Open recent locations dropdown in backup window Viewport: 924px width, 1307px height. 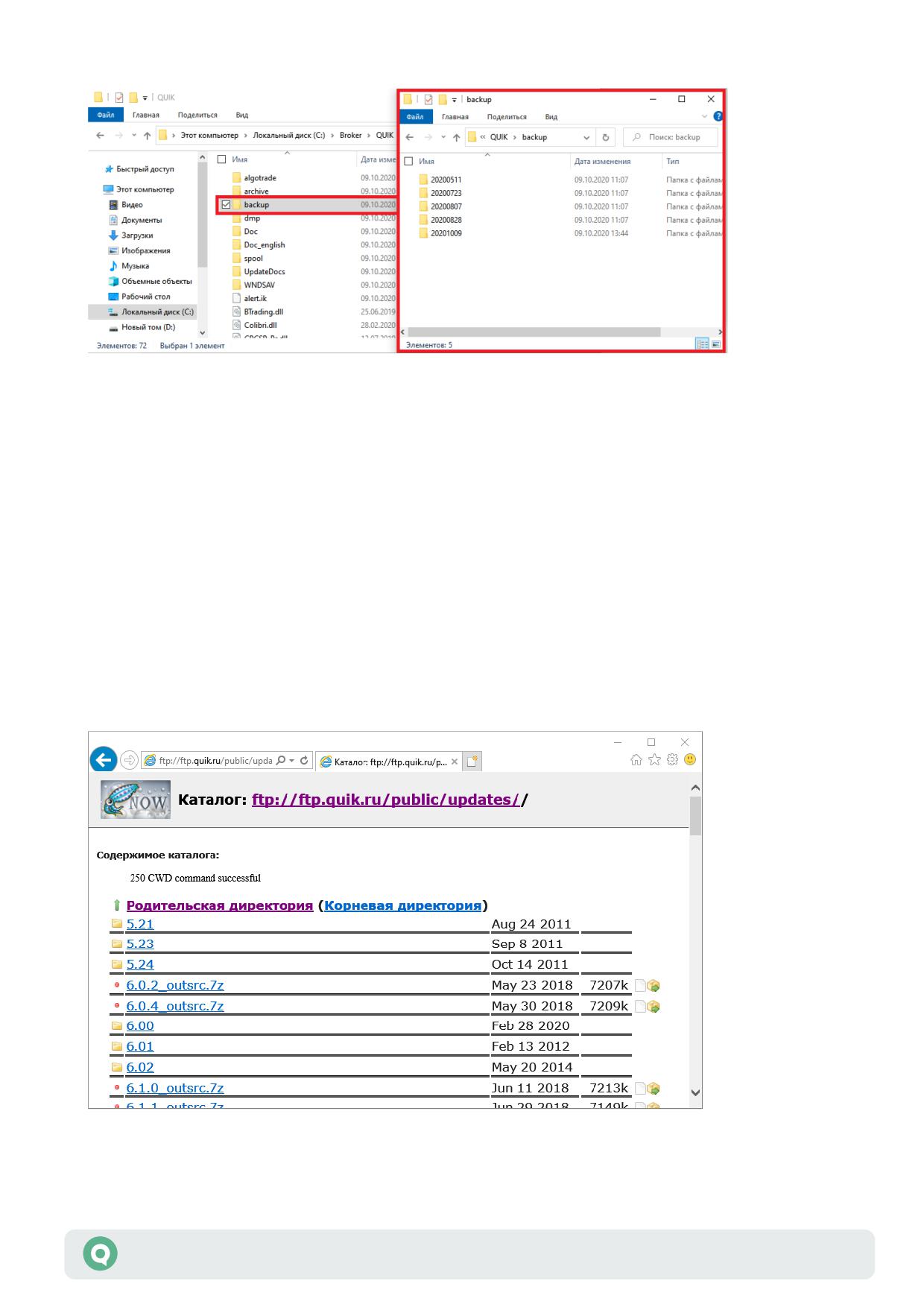[x=443, y=137]
